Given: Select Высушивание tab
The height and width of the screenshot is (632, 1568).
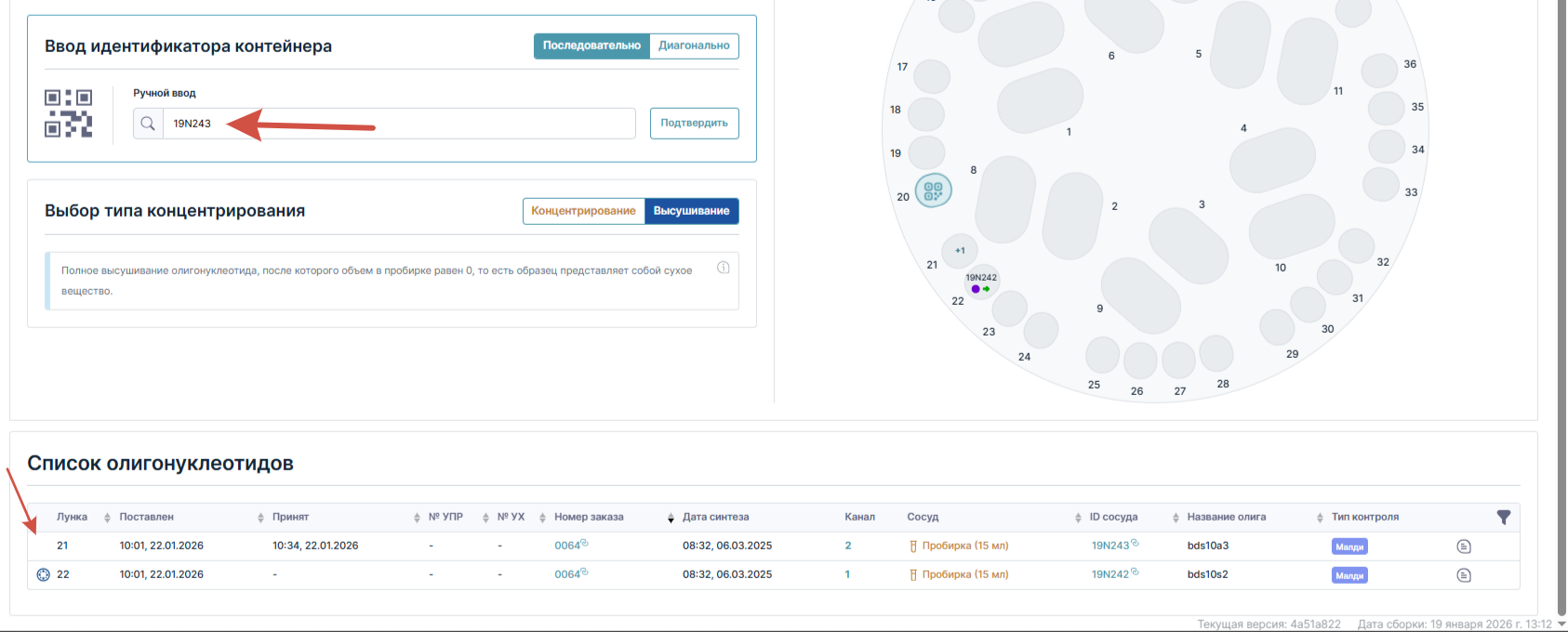Looking at the screenshot, I should coord(691,211).
